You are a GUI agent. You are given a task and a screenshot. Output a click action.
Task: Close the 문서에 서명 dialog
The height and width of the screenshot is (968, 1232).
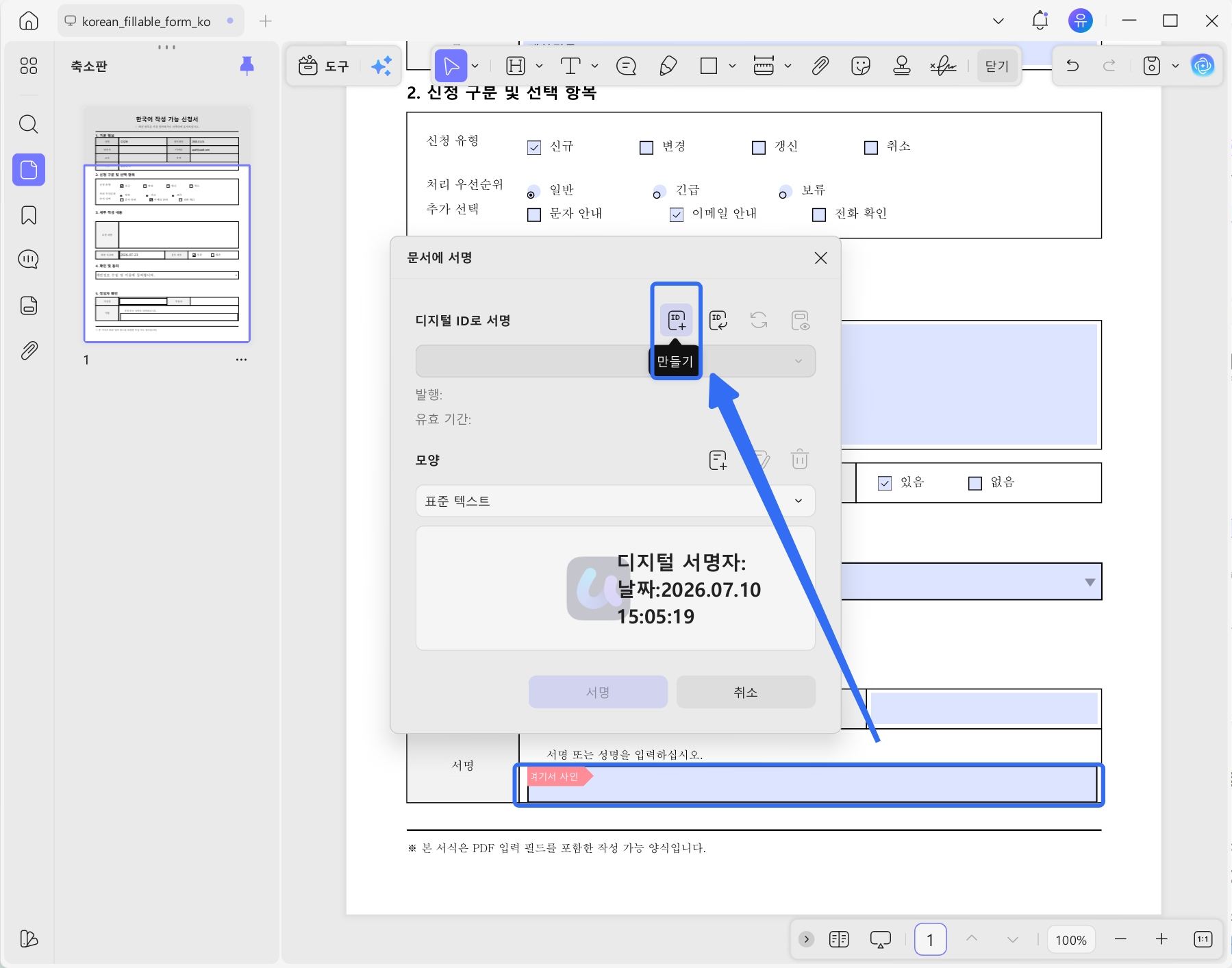point(820,258)
